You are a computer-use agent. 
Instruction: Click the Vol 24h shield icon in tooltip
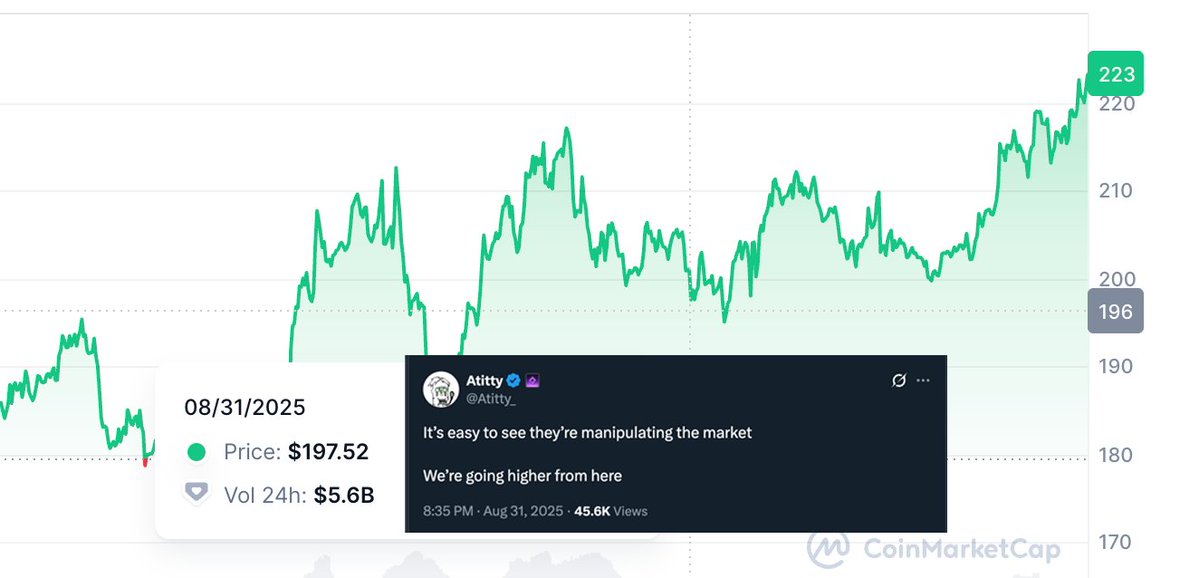[197, 493]
